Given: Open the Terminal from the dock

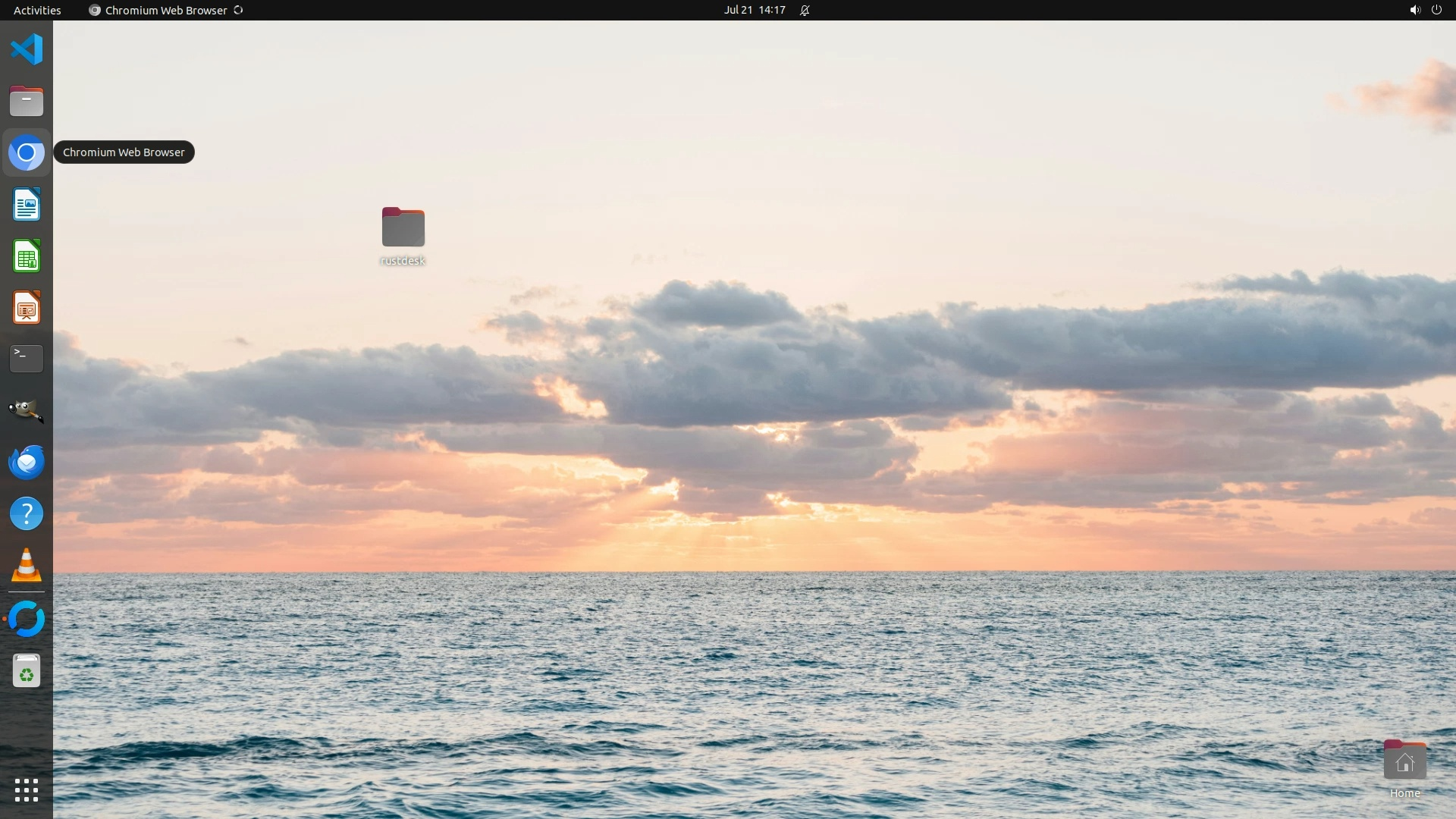Looking at the screenshot, I should coord(27,359).
